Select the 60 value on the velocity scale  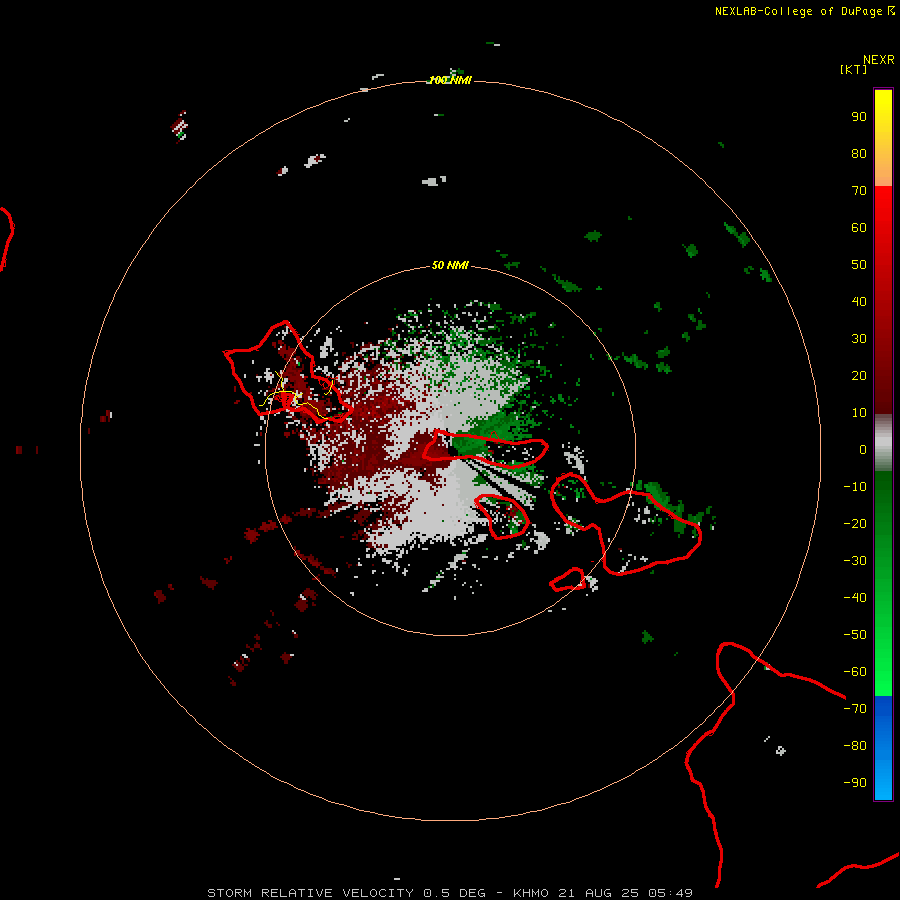tap(859, 227)
